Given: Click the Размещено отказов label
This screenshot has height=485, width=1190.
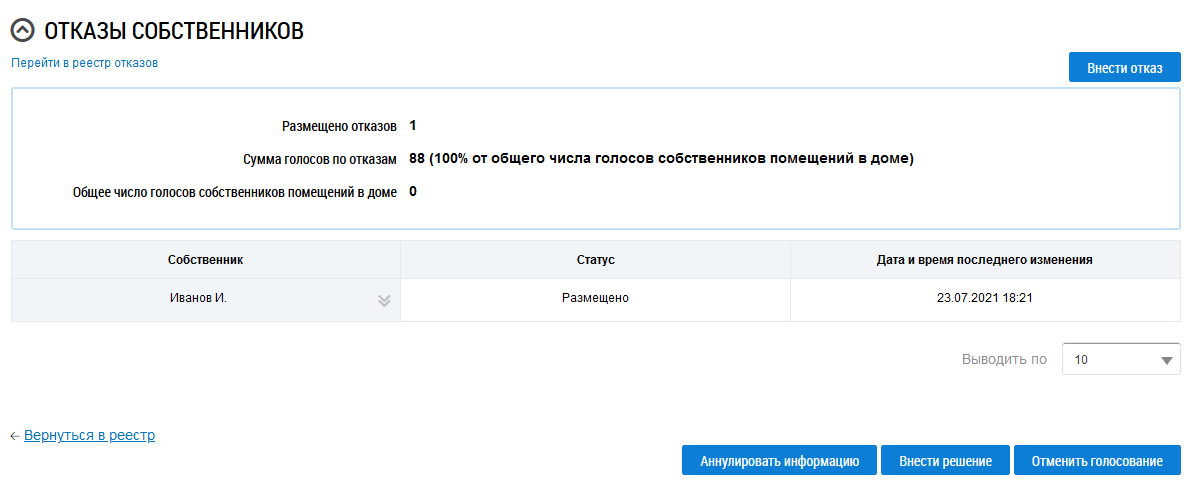Looking at the screenshot, I should pyautogui.click(x=340, y=126).
